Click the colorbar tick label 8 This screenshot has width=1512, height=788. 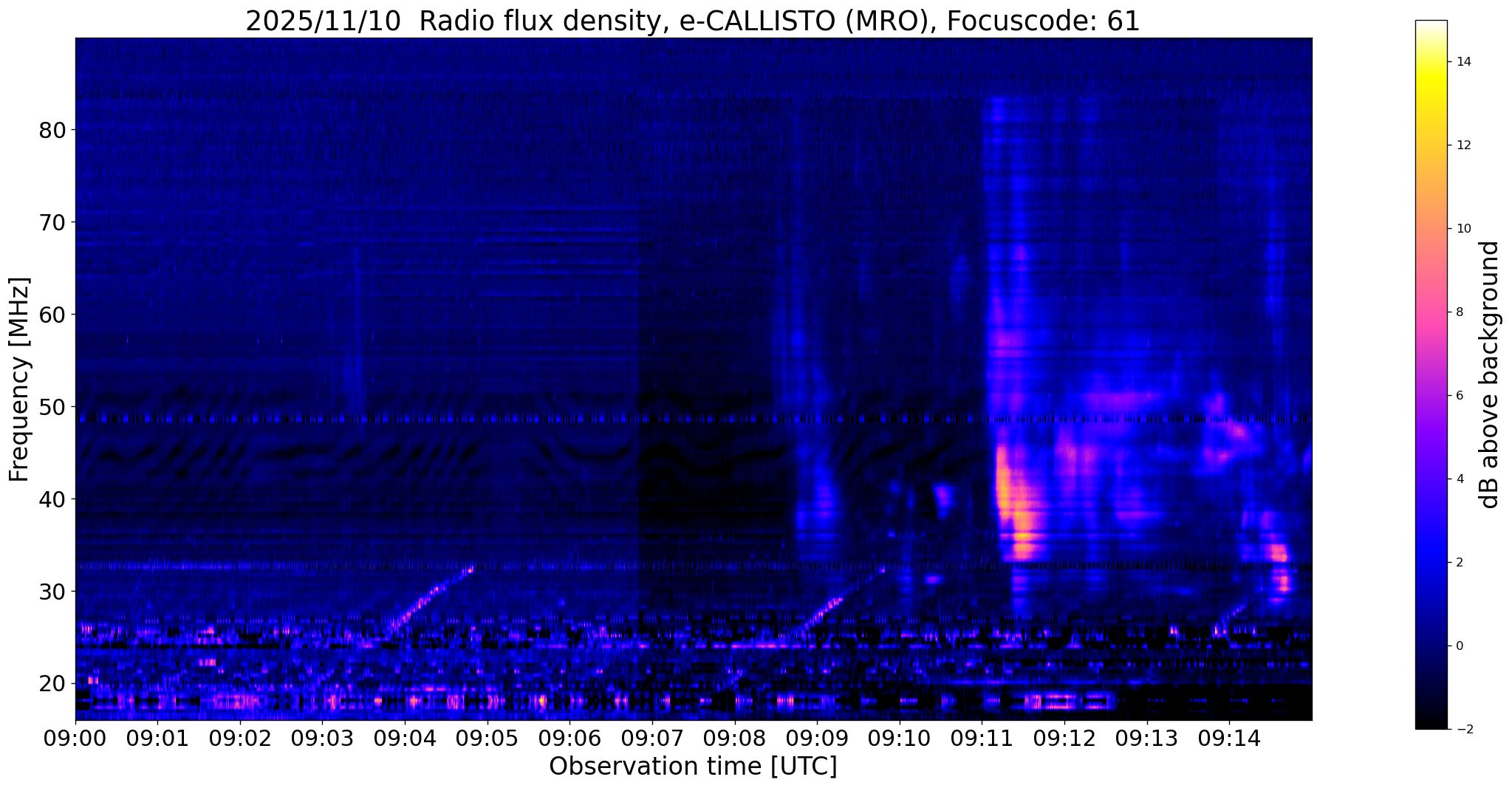(x=1460, y=312)
